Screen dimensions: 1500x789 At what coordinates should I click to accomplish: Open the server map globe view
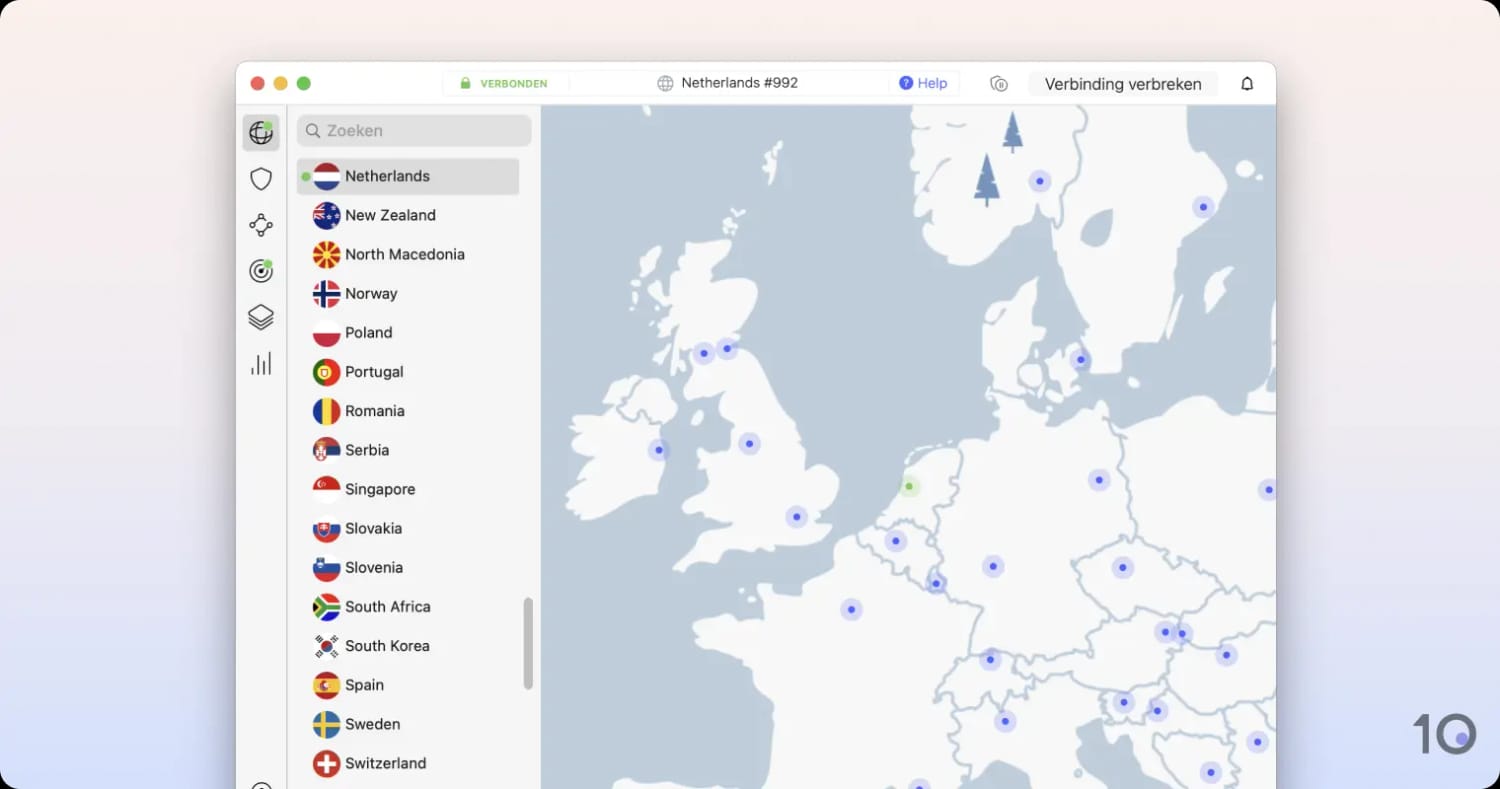pos(261,132)
